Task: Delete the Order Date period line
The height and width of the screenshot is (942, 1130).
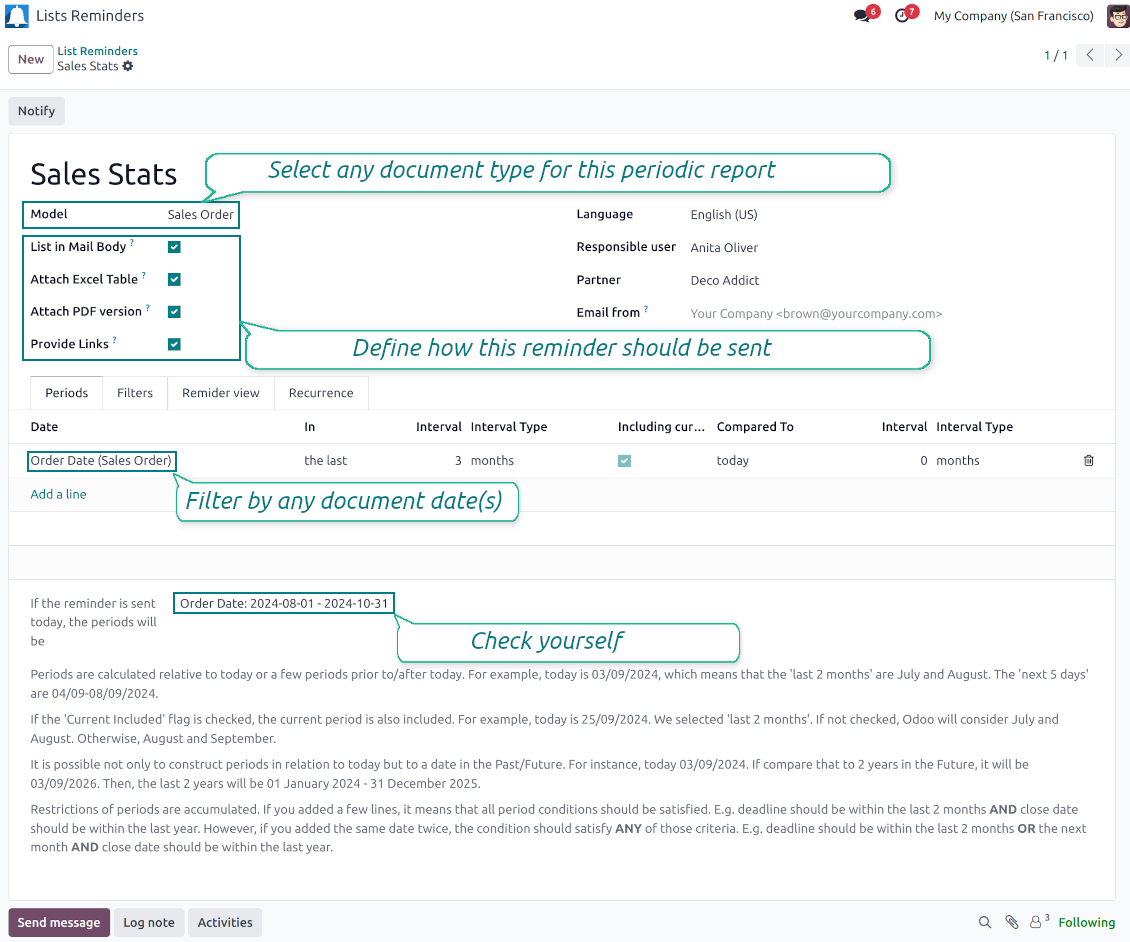Action: pos(1088,461)
